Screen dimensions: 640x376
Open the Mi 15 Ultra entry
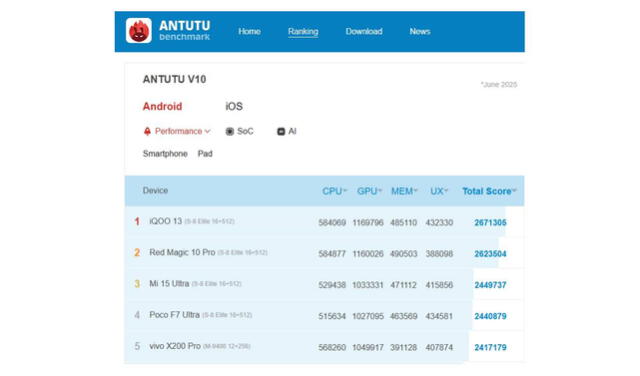tap(169, 284)
